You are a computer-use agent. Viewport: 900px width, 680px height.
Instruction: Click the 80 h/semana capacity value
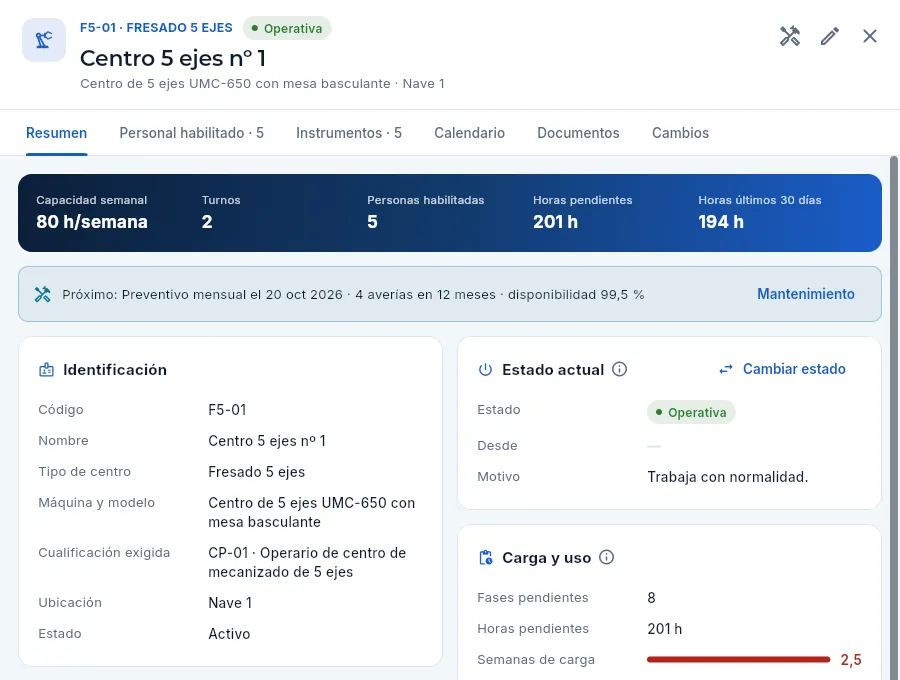coord(92,222)
